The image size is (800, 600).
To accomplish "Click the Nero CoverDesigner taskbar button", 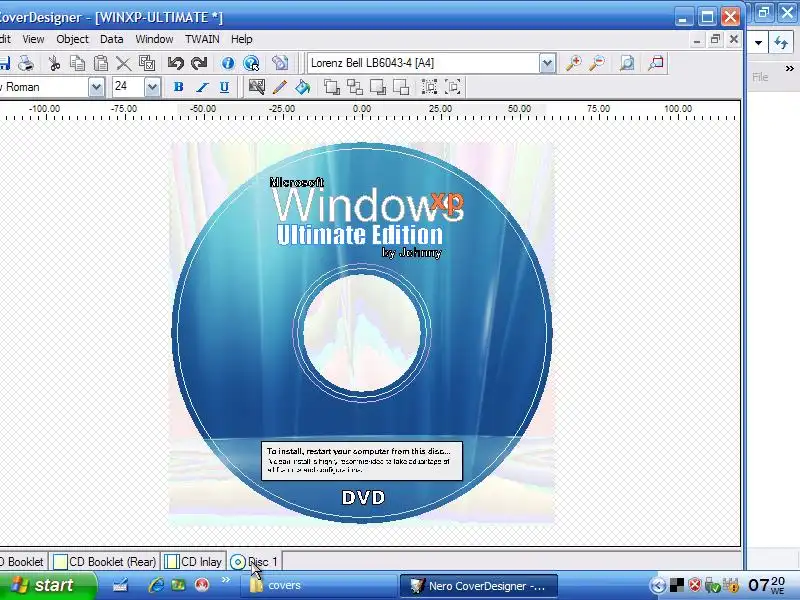I will click(x=479, y=586).
